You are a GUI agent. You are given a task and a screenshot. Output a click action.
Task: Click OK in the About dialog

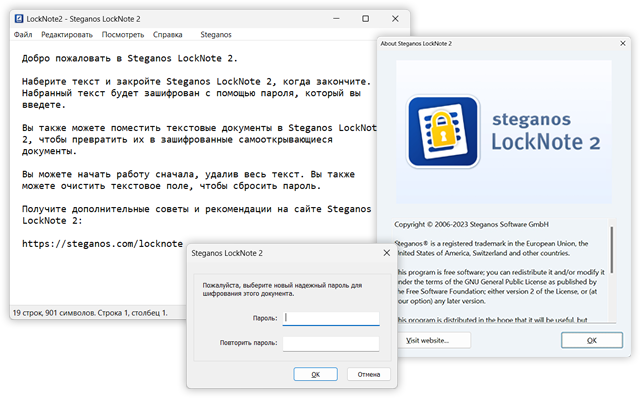592,340
